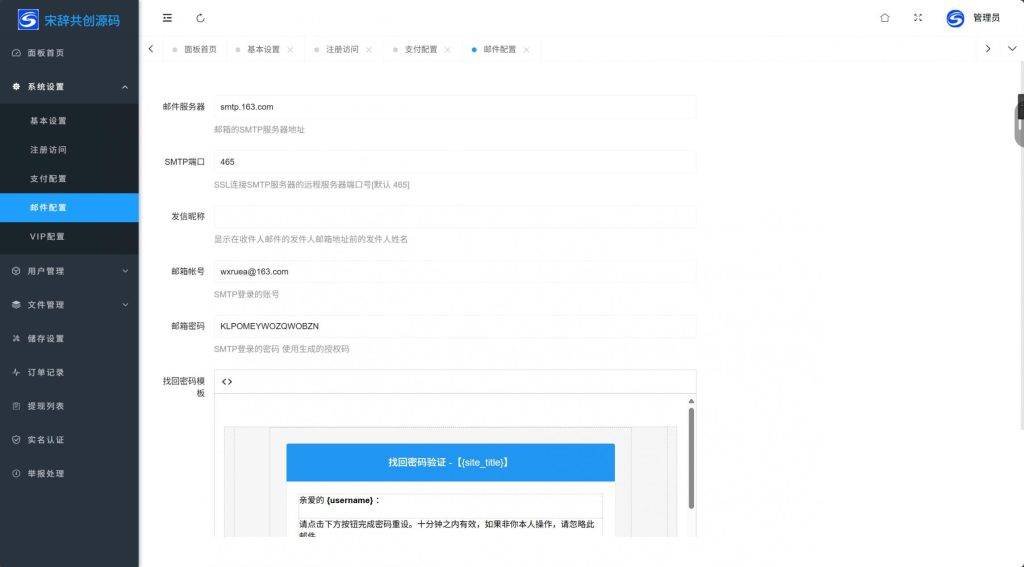Click the SMTP登录的账号 hint text
The height and width of the screenshot is (567, 1024).
(246, 295)
